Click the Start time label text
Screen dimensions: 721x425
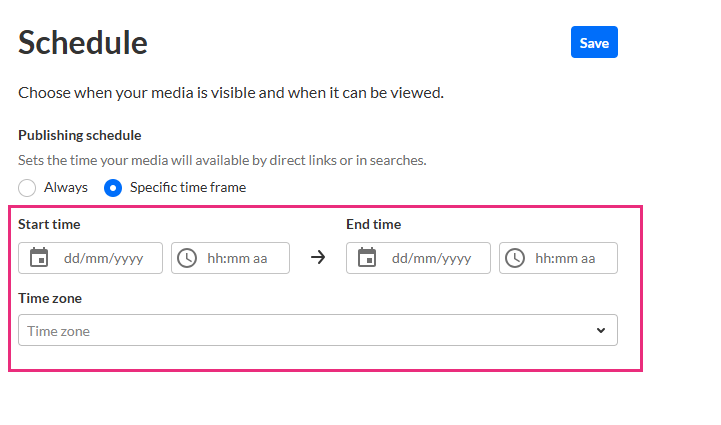coord(49,224)
